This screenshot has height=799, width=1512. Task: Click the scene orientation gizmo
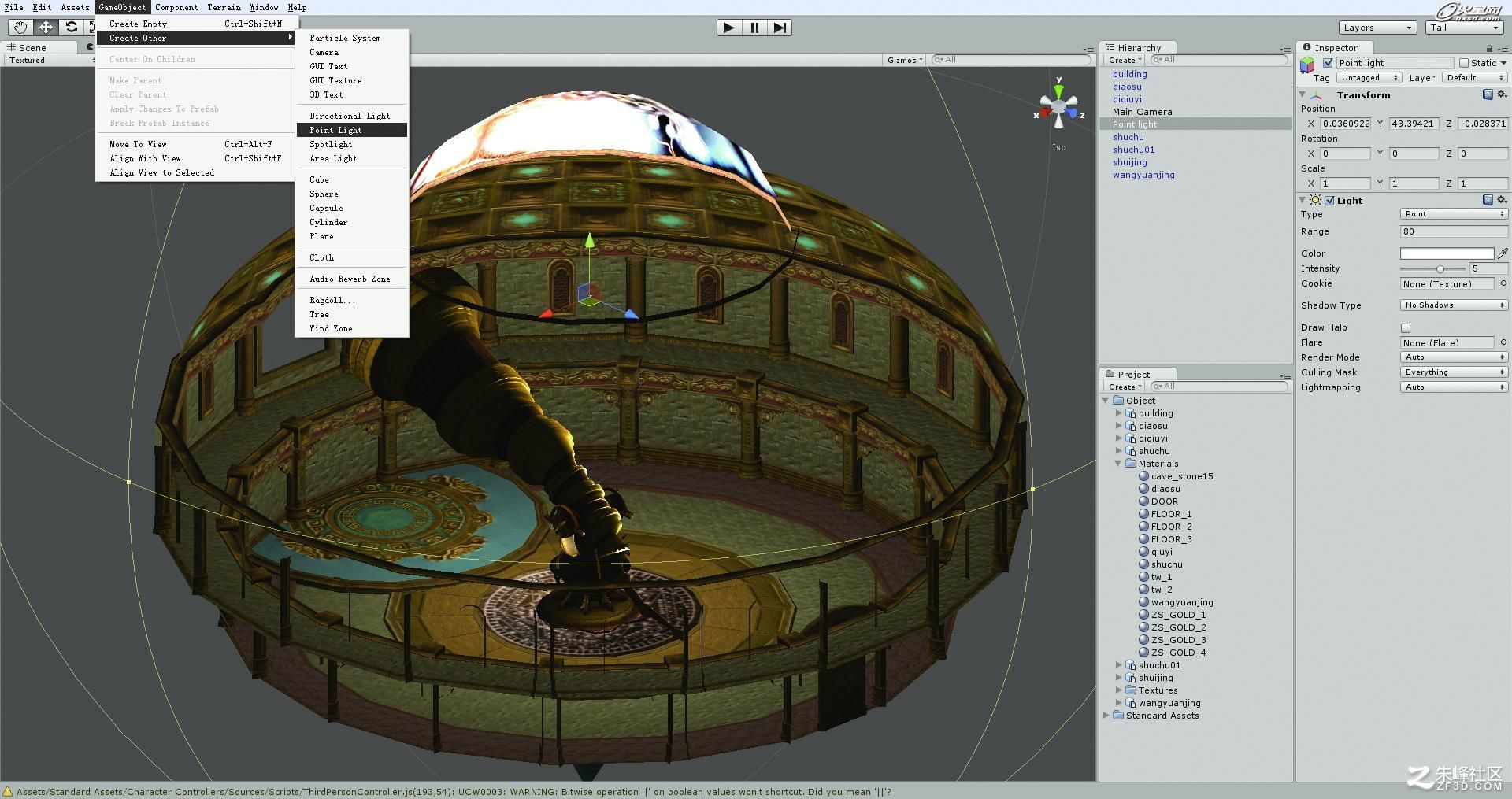[x=1058, y=109]
